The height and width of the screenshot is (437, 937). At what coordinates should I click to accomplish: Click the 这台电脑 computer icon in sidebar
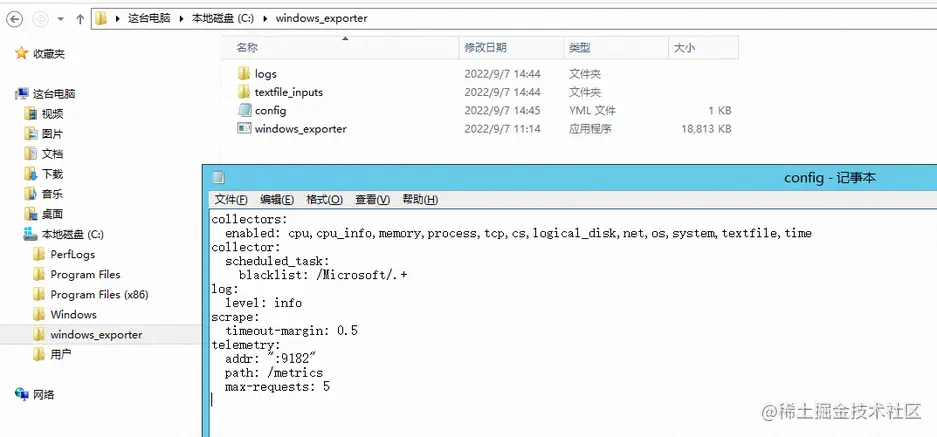point(22,93)
